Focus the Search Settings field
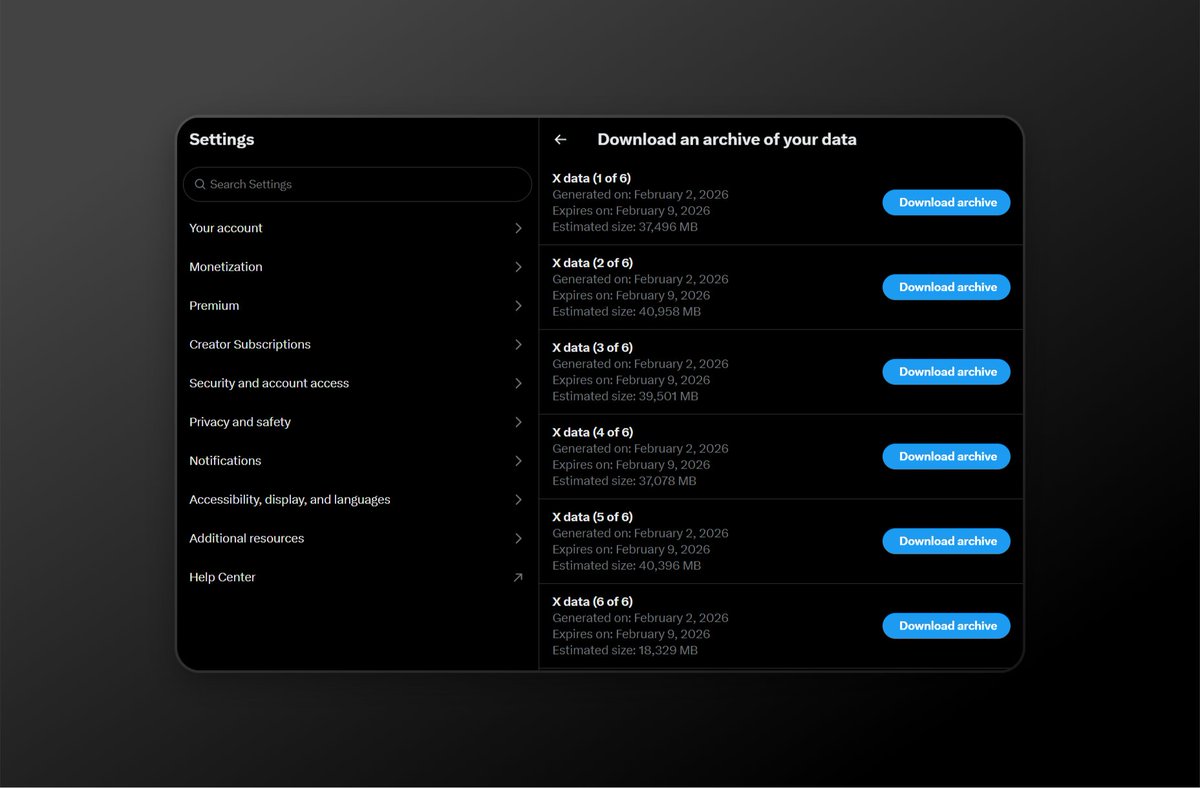Image resolution: width=1200 pixels, height=788 pixels. (x=360, y=185)
